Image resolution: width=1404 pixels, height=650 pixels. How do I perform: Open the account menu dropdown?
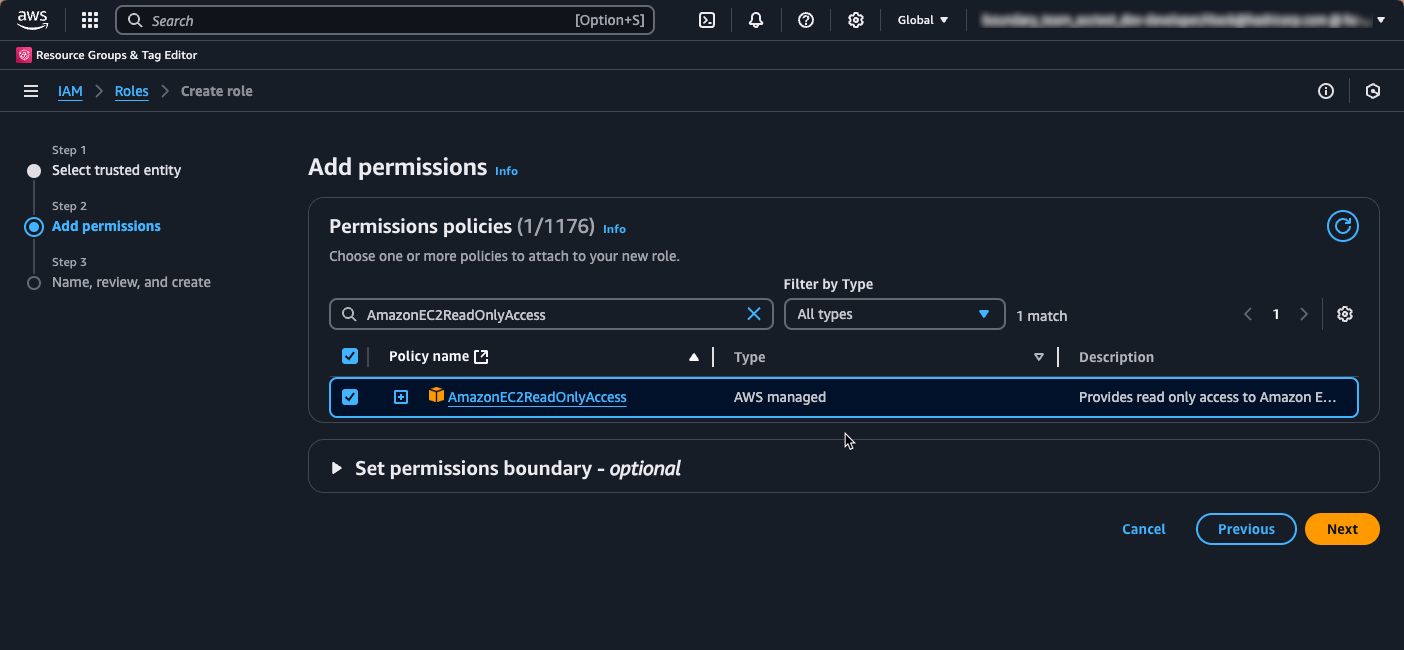(x=1183, y=20)
